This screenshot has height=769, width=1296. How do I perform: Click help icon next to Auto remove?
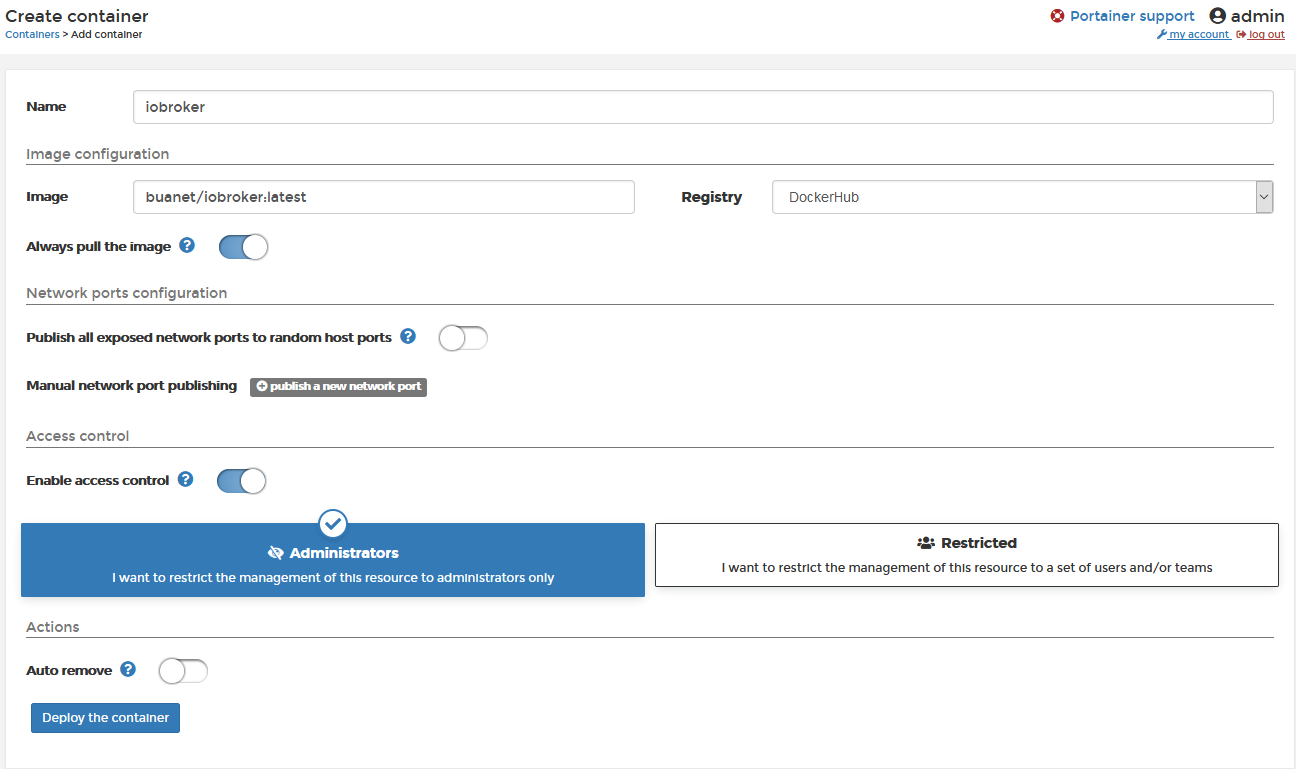pos(128,670)
